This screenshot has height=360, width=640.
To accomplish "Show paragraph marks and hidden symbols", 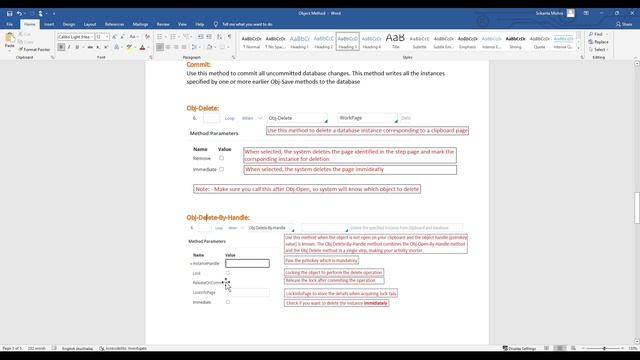I will (x=229, y=37).
